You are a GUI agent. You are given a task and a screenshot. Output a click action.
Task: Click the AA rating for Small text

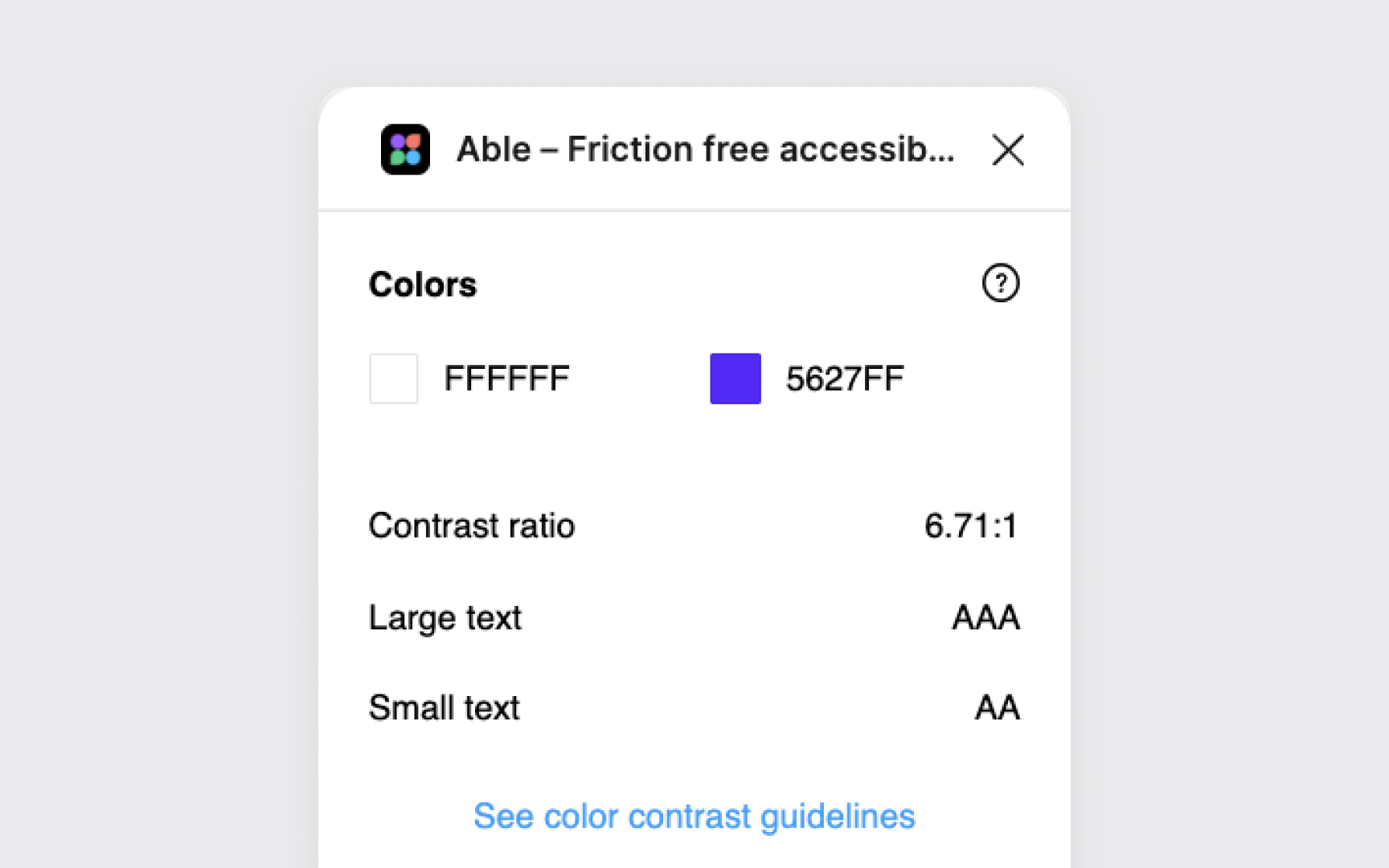click(997, 708)
